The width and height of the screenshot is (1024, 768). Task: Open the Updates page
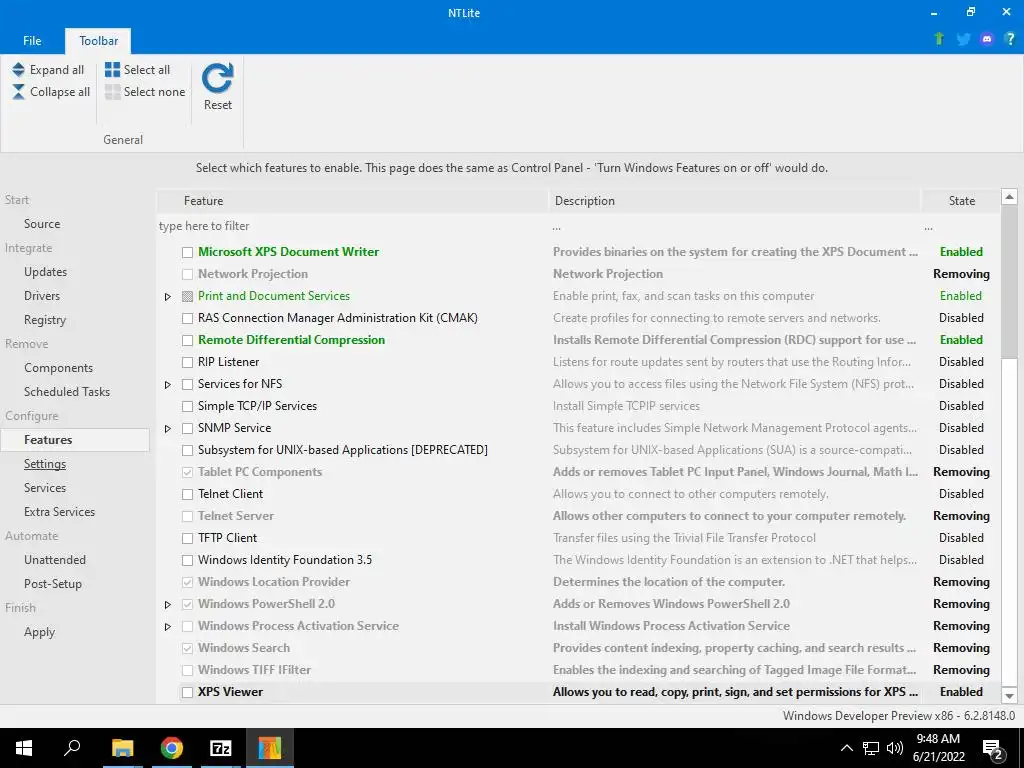46,272
